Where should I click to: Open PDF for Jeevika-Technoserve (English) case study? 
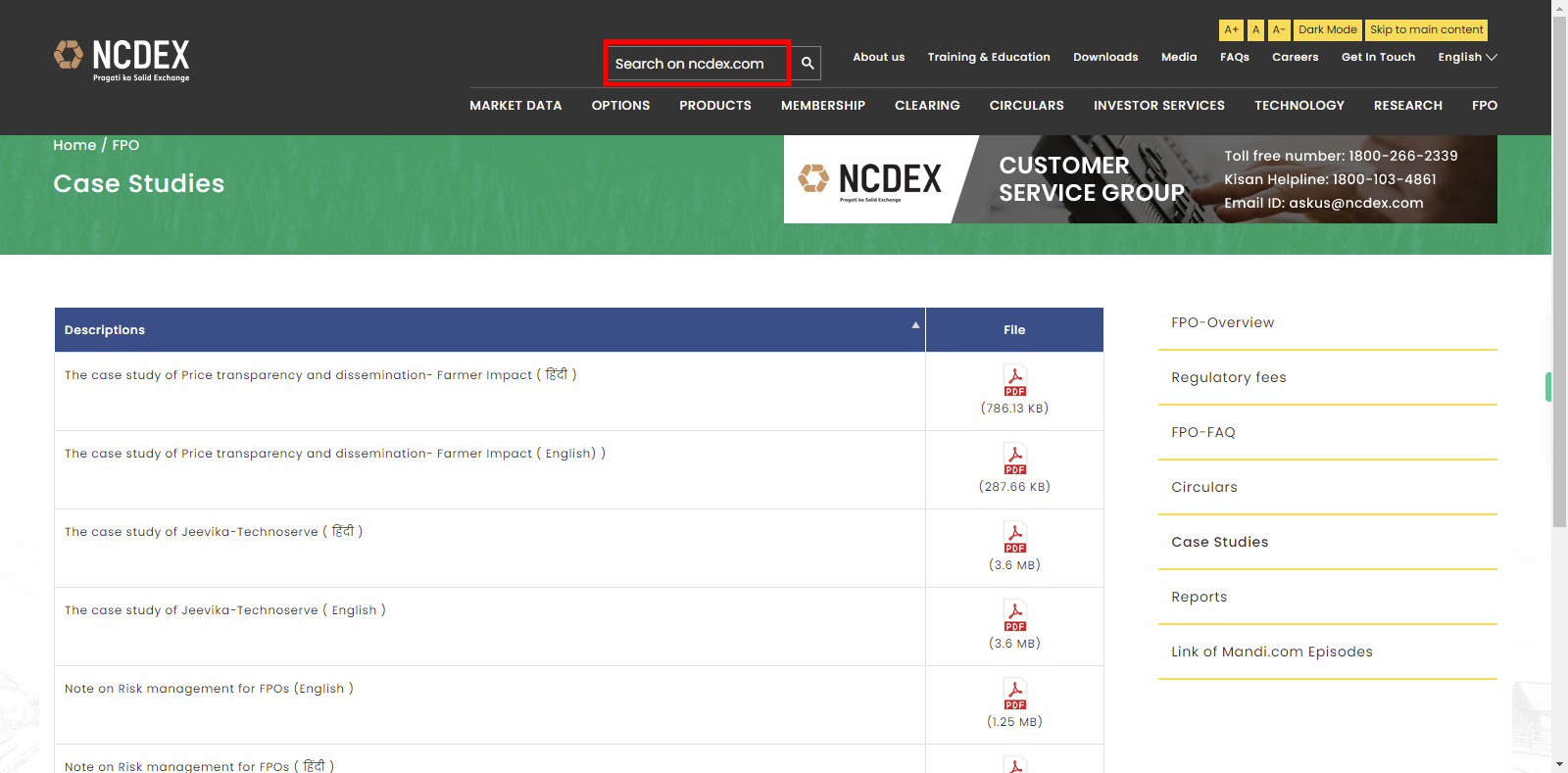click(x=1014, y=615)
